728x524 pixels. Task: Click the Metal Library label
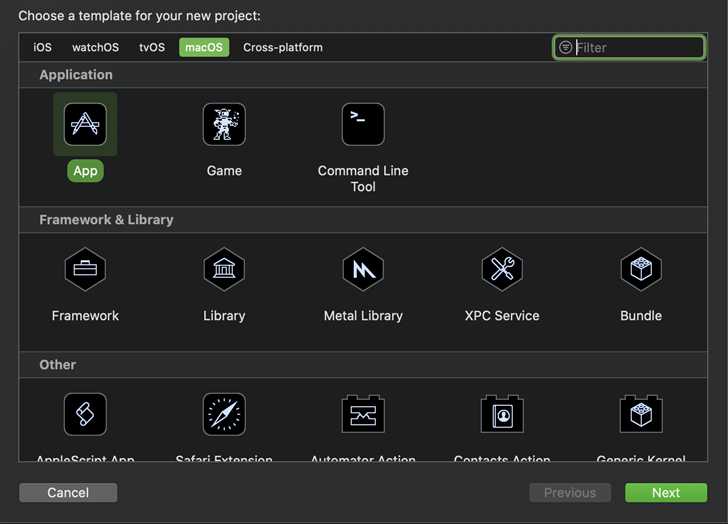pyautogui.click(x=363, y=316)
